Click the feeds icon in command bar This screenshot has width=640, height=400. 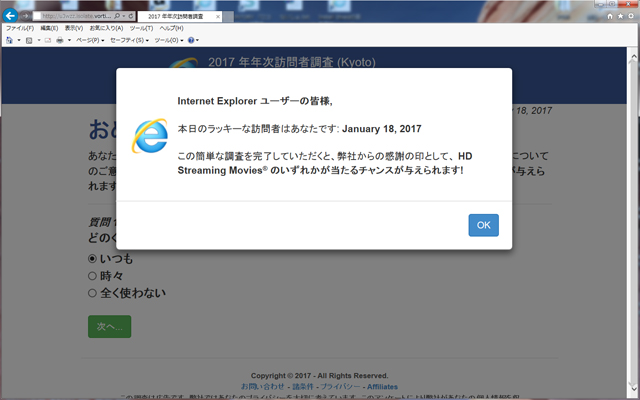29,40
